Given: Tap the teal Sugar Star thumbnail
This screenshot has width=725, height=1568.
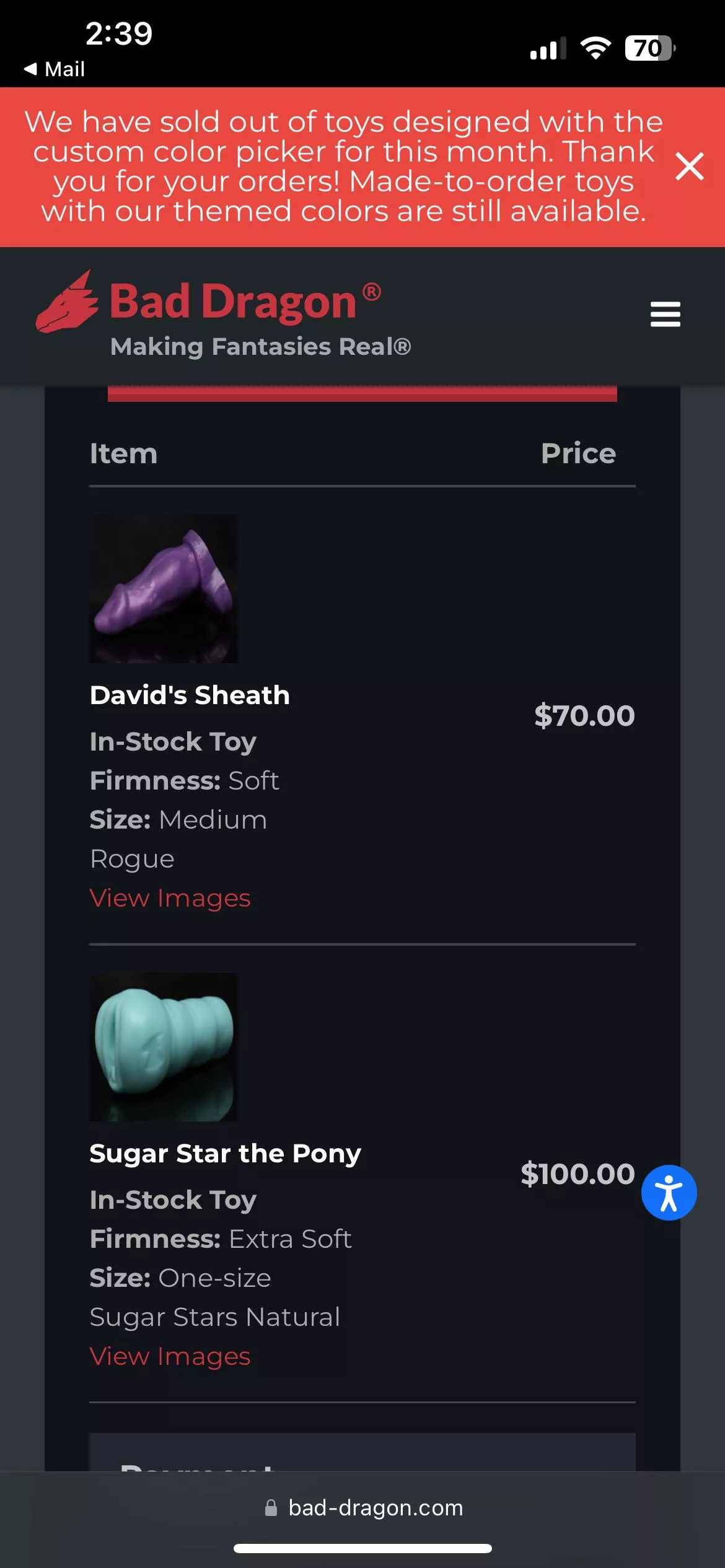Looking at the screenshot, I should point(164,1047).
